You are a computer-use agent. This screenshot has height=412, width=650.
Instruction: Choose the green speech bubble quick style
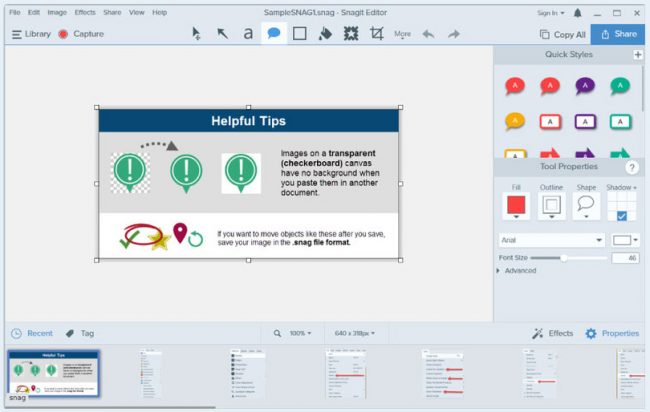pyautogui.click(x=620, y=86)
